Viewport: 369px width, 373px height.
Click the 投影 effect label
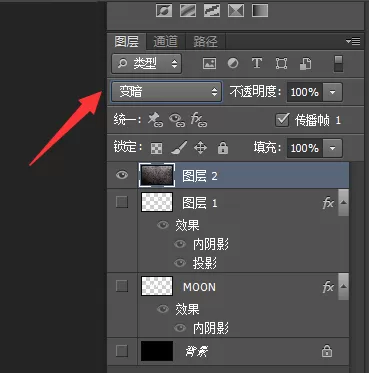pos(205,264)
